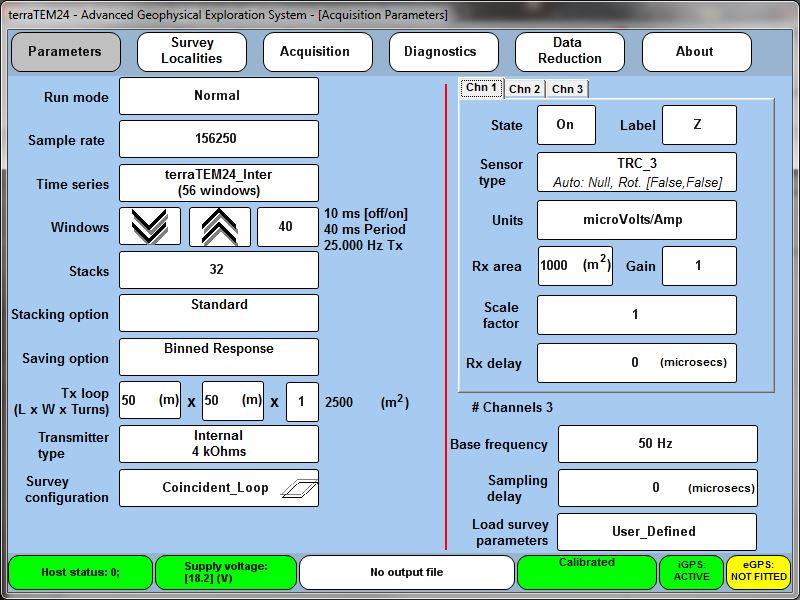
Task: Click the Host status indicator
Action: coord(81,572)
